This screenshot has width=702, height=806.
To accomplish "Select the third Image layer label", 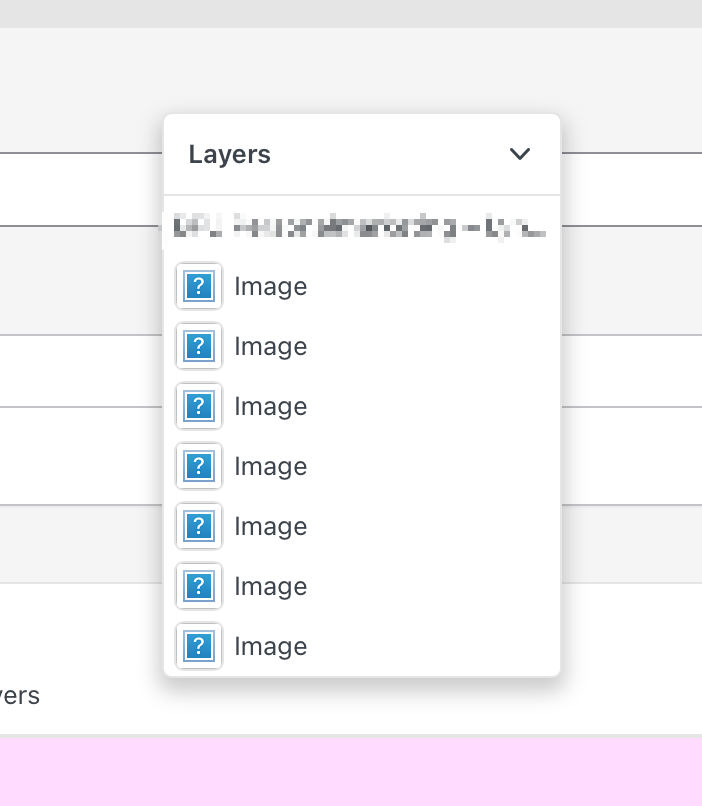I will click(x=270, y=407).
